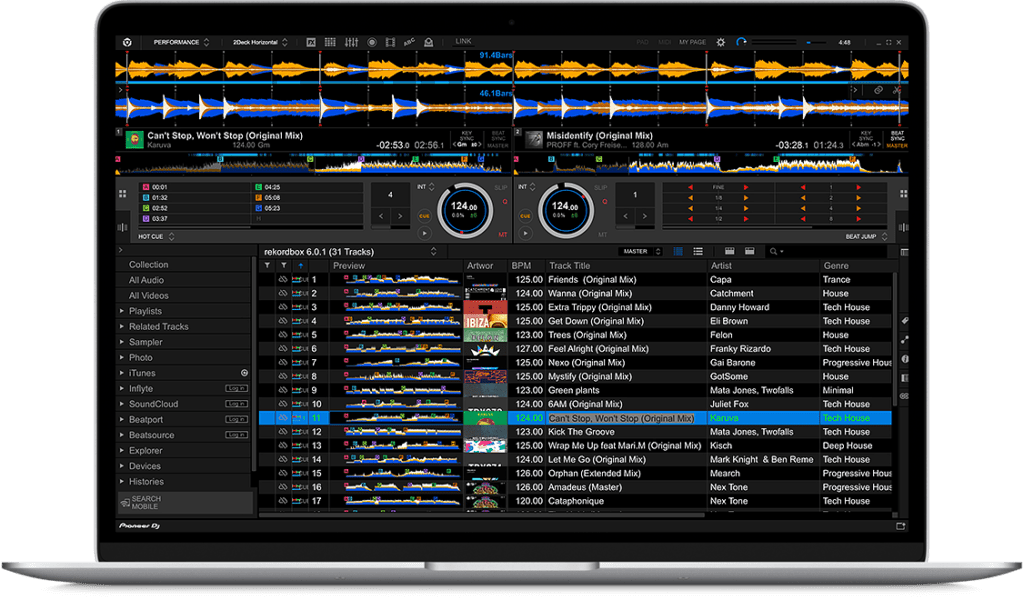This screenshot has height=610, width=1024.
Task: Toggle Quantize Q on deck 2
Action: (605, 202)
